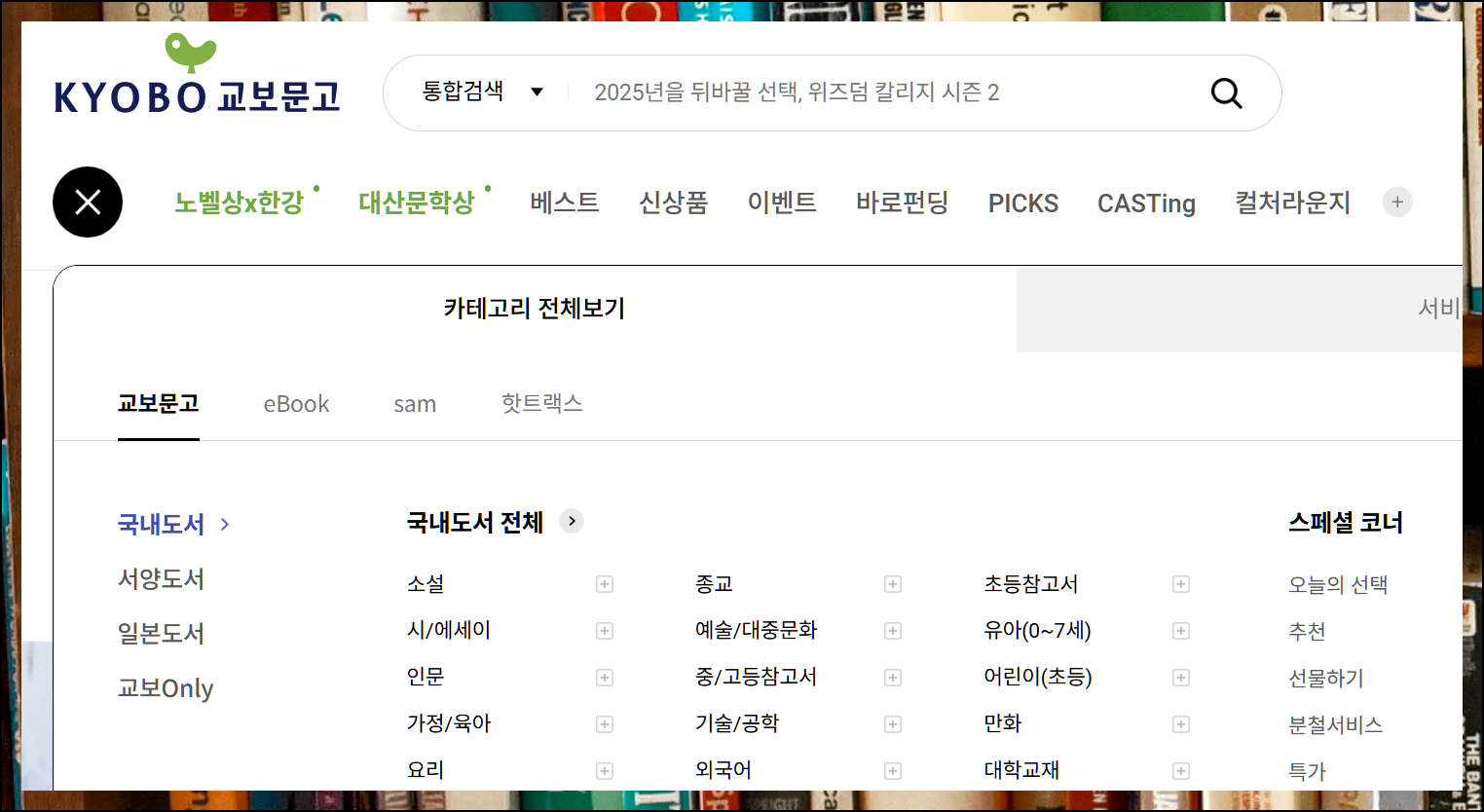Open 바로펀딩 menu
1484x812 pixels.
click(x=903, y=203)
